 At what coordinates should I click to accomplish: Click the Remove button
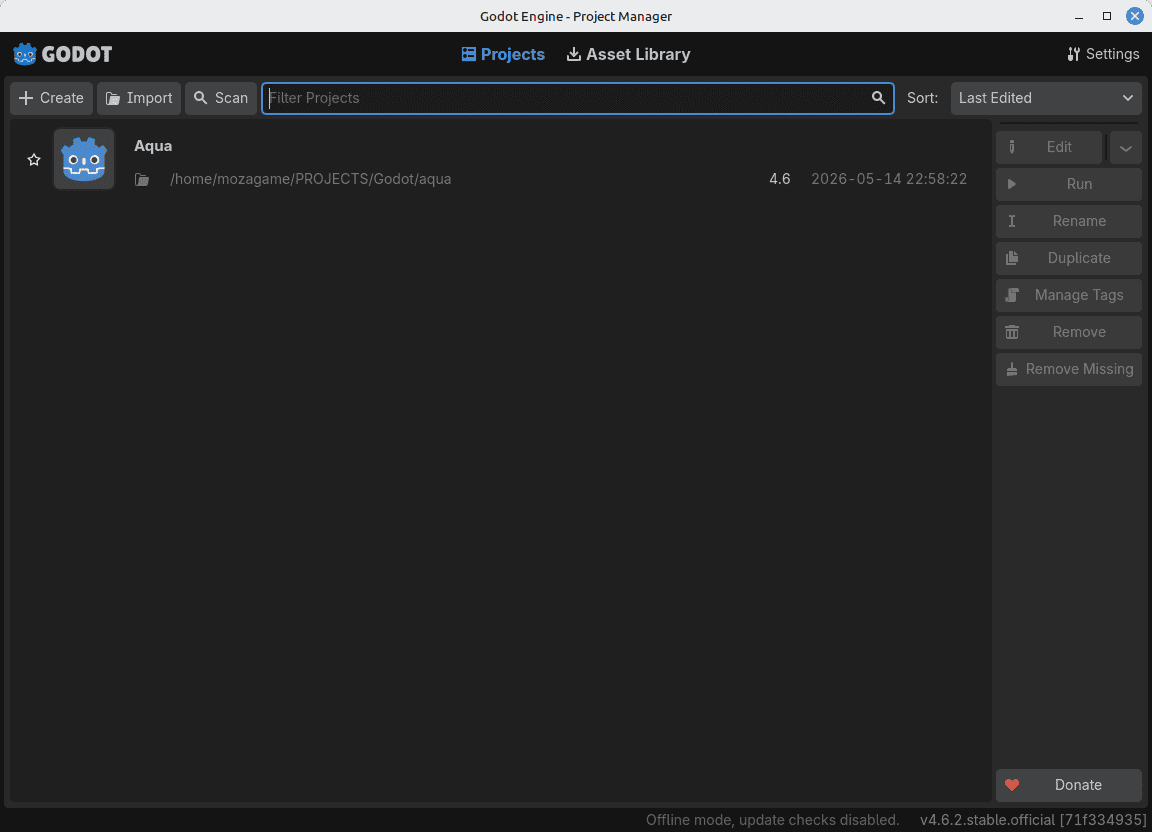point(1069,332)
